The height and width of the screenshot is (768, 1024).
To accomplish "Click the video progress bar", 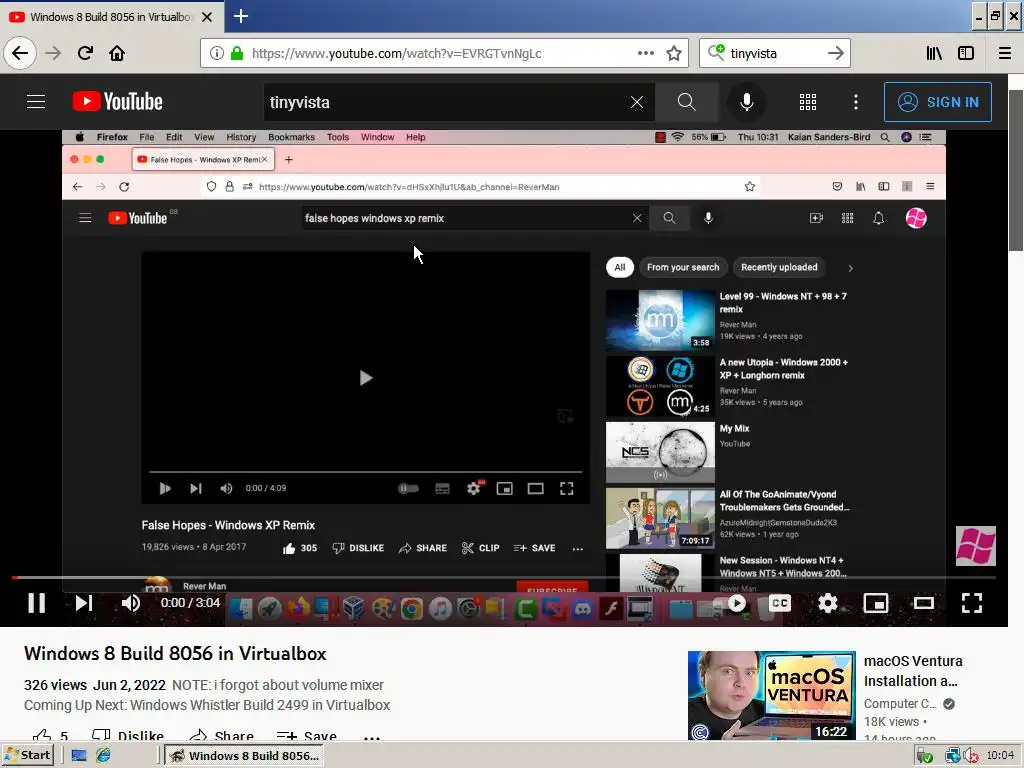I will (504, 577).
